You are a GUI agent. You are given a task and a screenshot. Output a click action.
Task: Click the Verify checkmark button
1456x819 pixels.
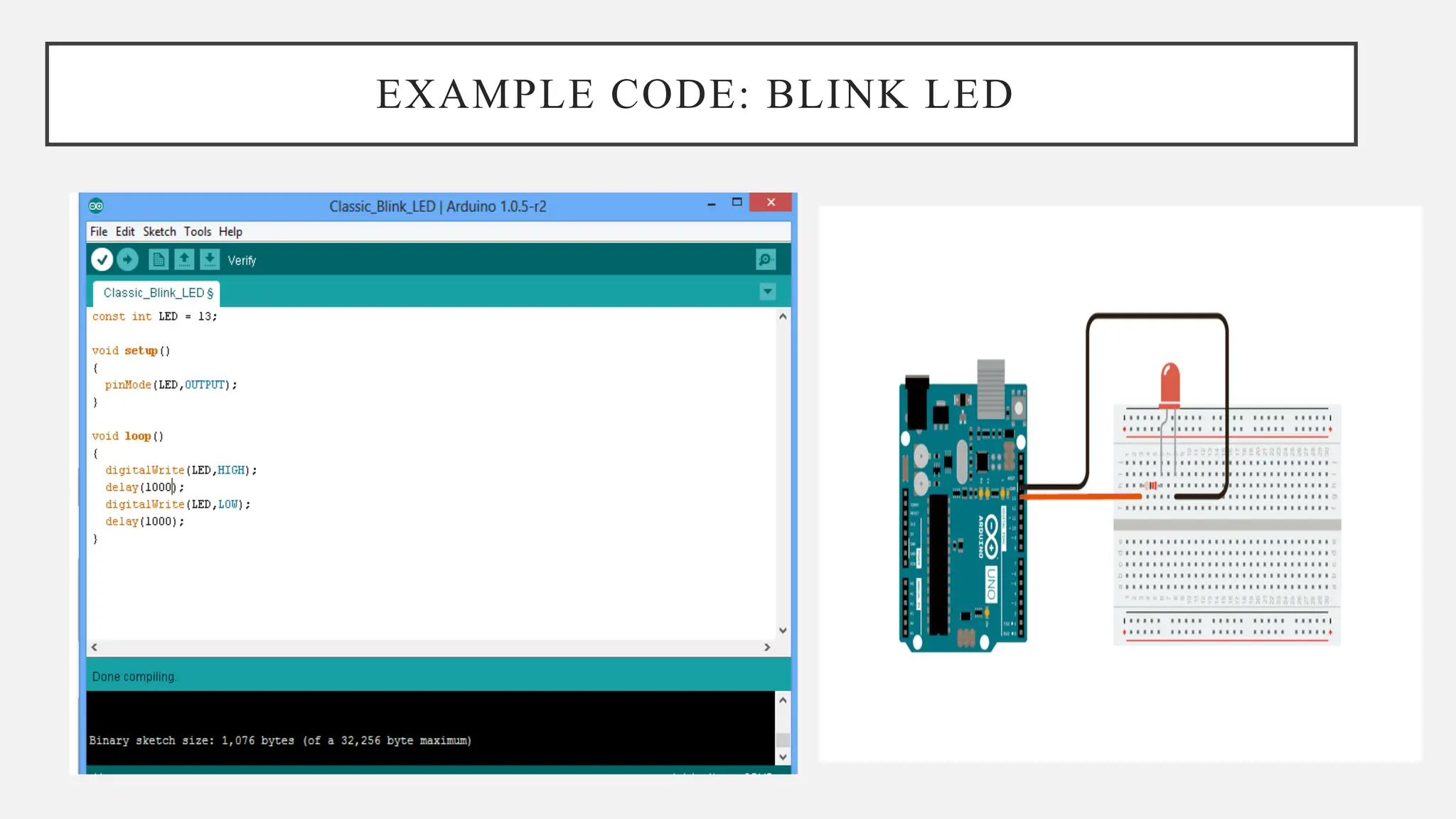pyautogui.click(x=102, y=260)
